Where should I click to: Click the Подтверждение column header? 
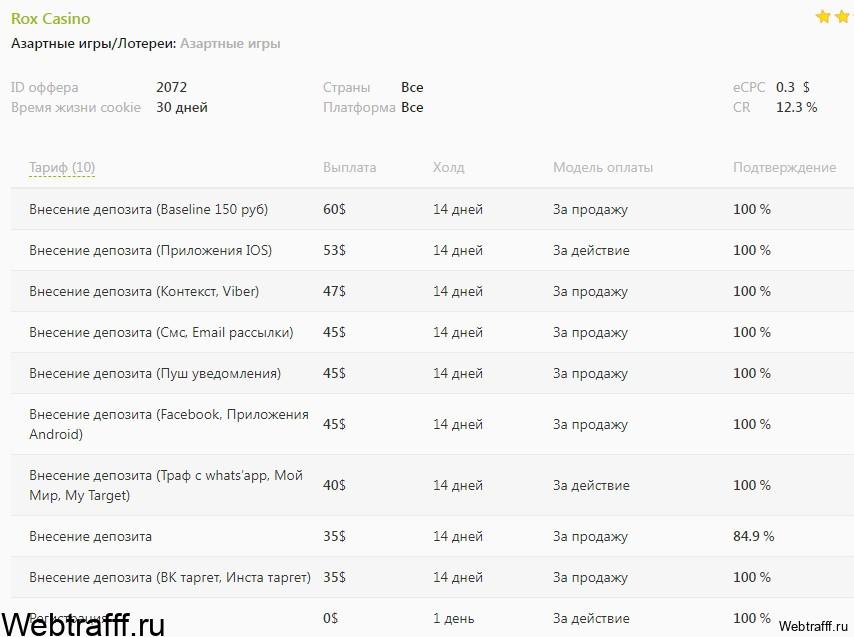784,168
